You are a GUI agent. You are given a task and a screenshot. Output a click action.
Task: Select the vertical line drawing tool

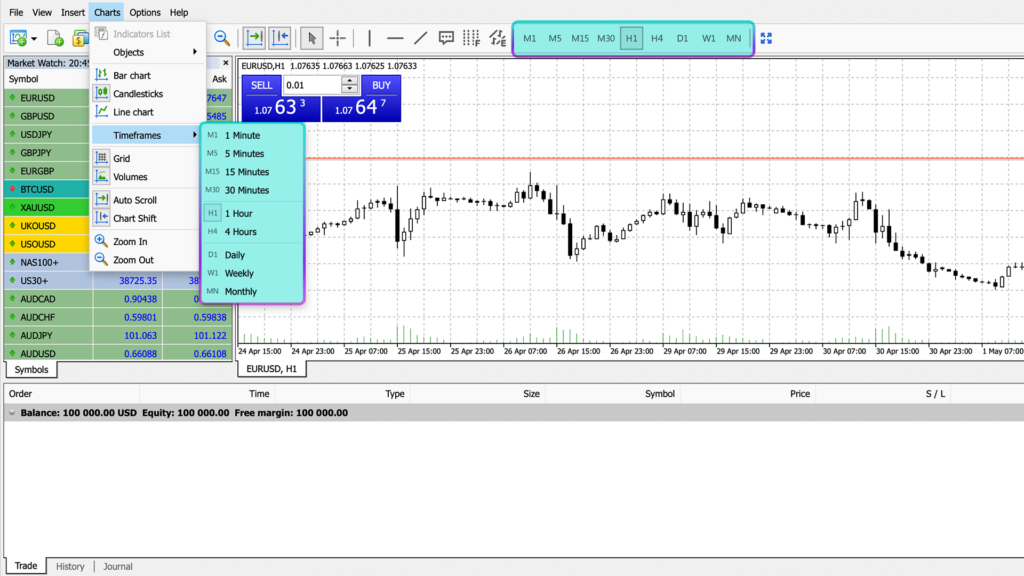tap(370, 39)
